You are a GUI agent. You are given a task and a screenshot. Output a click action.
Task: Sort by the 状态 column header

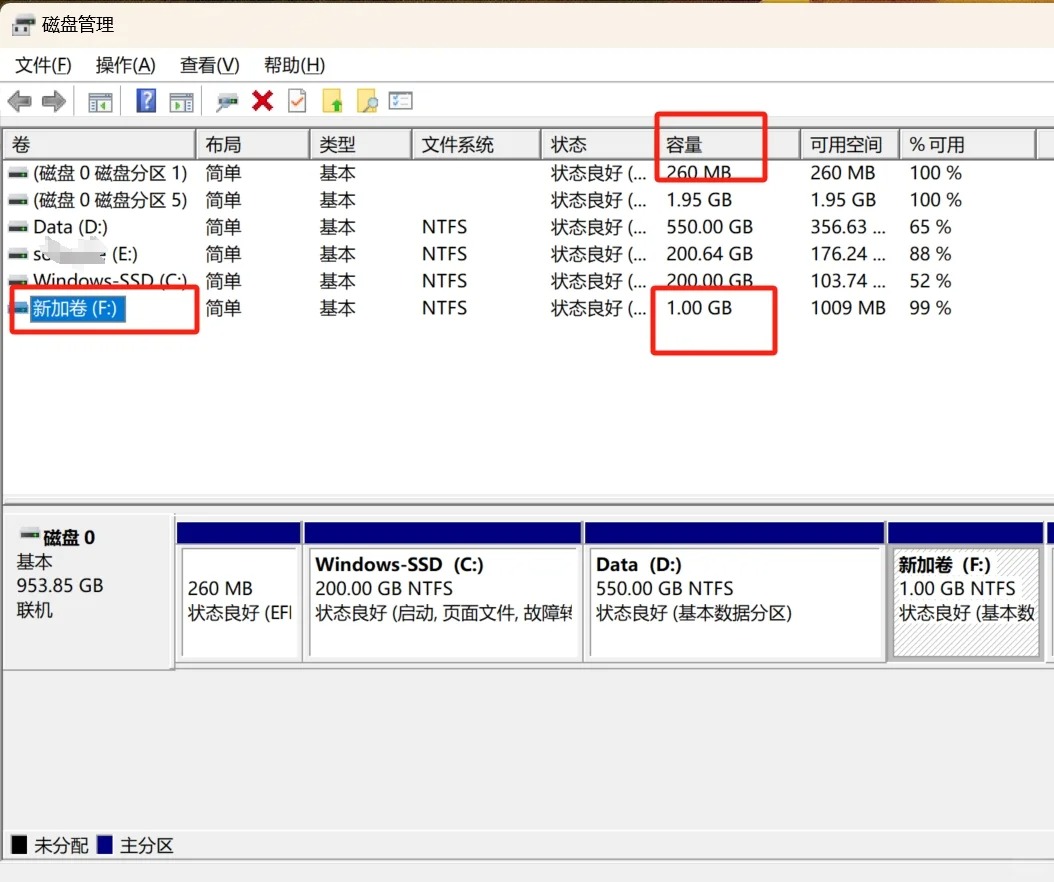tap(598, 145)
